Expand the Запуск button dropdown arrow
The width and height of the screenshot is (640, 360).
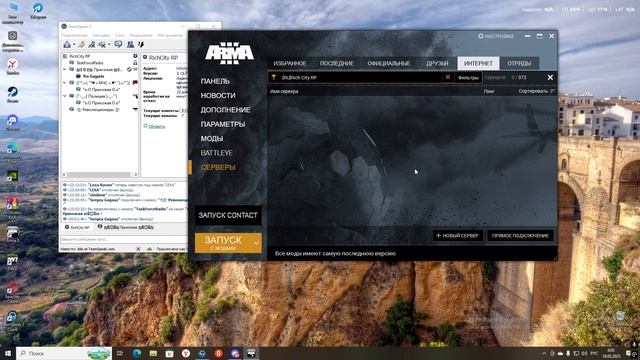tap(256, 243)
